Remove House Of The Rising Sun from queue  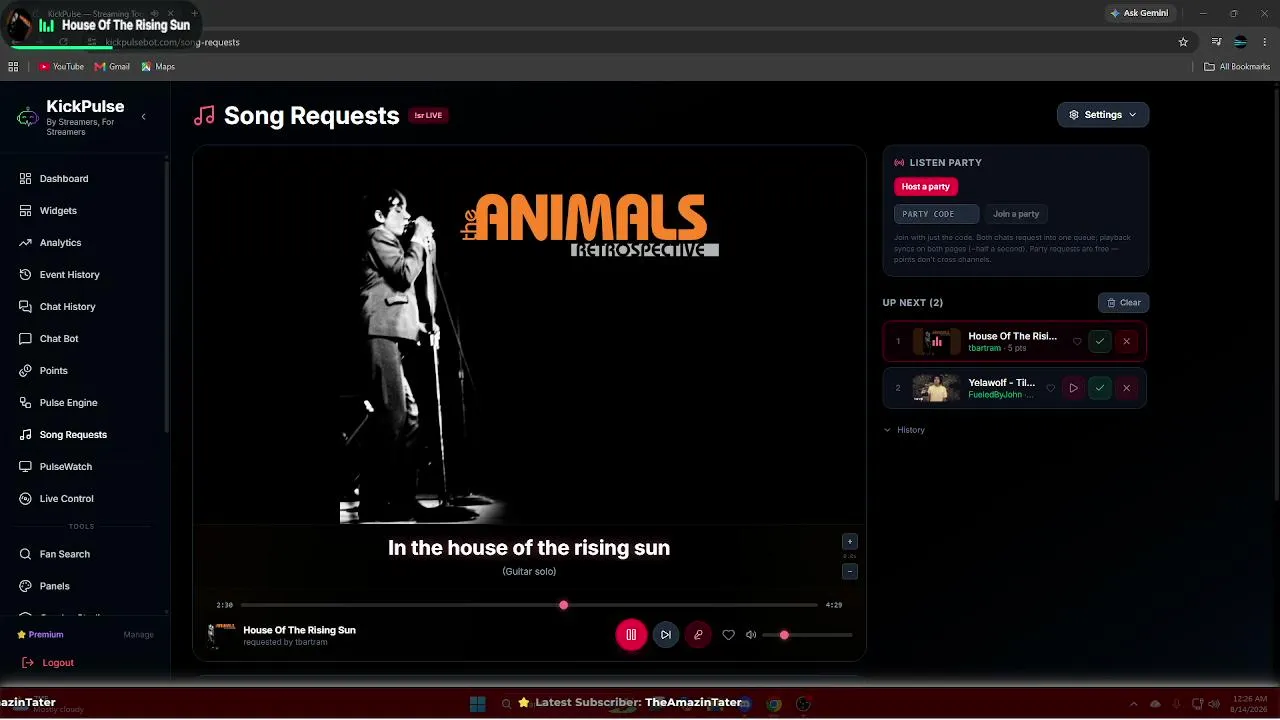(x=1126, y=342)
